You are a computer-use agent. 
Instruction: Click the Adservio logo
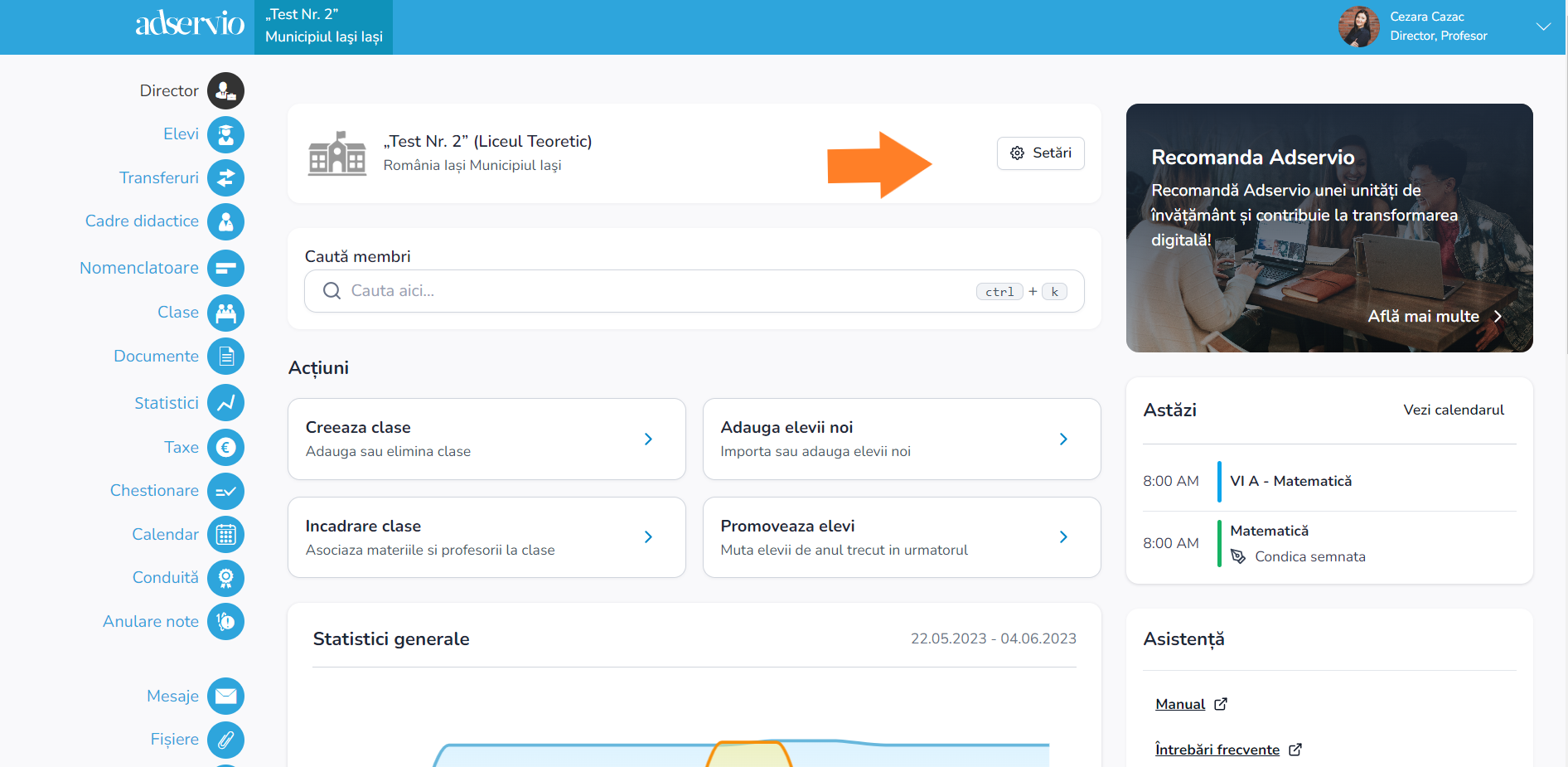pos(190,23)
